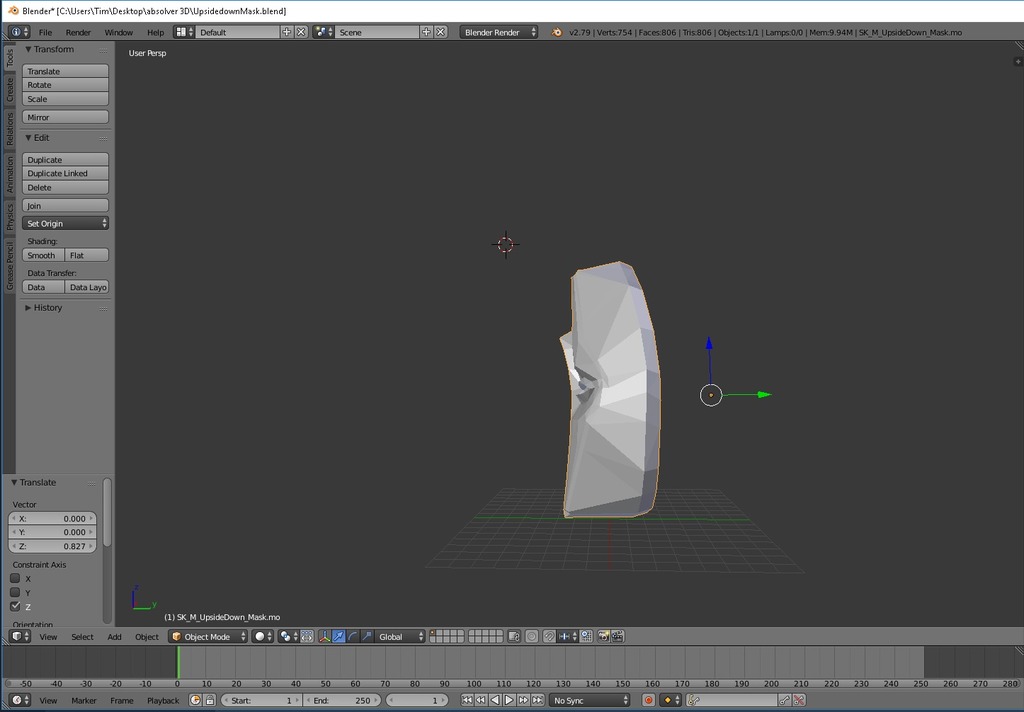This screenshot has height=712, width=1024.
Task: Enable the X constraint axis checkbox
Action: pos(15,579)
